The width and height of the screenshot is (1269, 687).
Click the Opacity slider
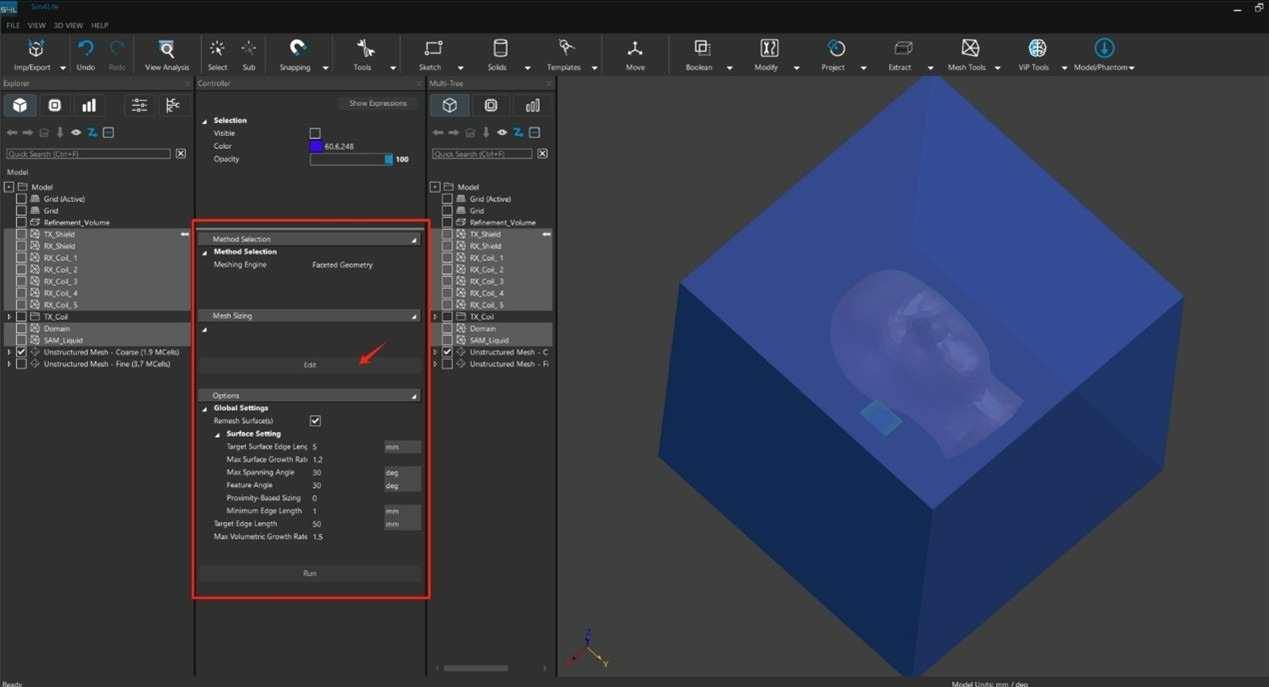pyautogui.click(x=350, y=159)
